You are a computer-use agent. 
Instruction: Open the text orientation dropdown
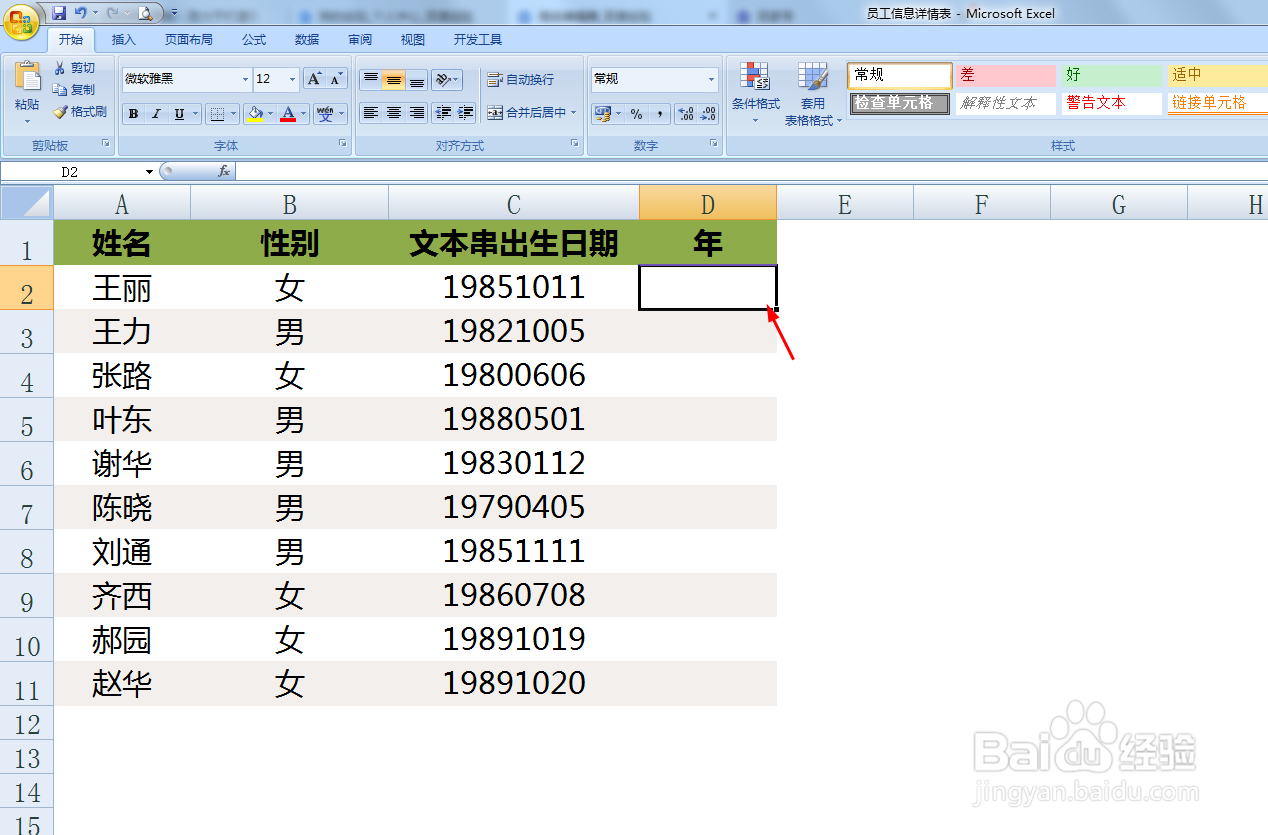(447, 79)
